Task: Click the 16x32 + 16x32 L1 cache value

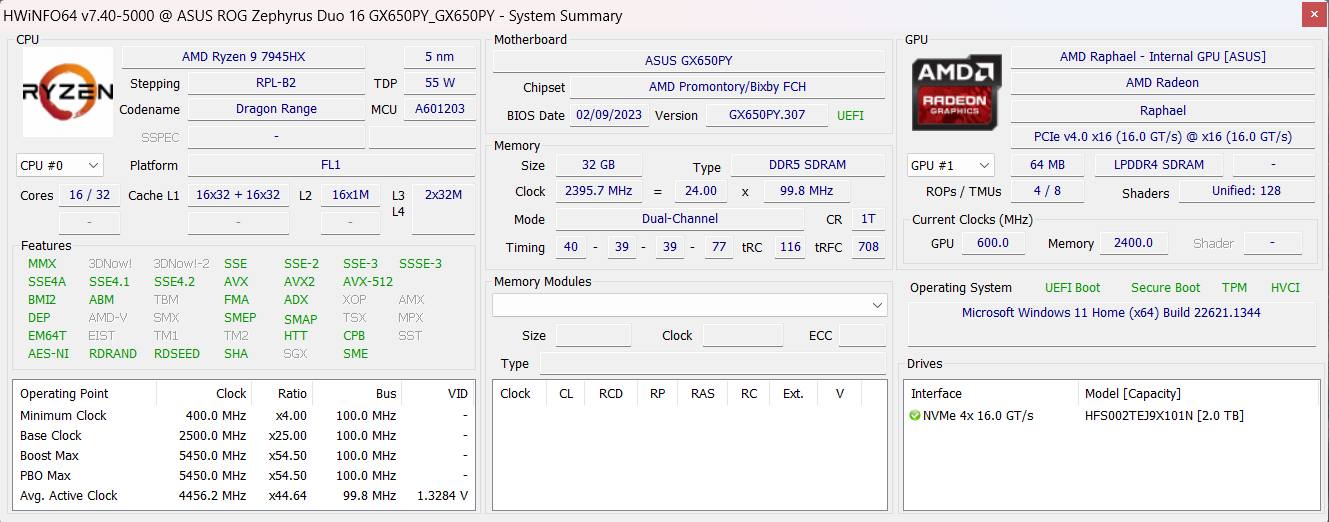Action: pyautogui.click(x=238, y=195)
